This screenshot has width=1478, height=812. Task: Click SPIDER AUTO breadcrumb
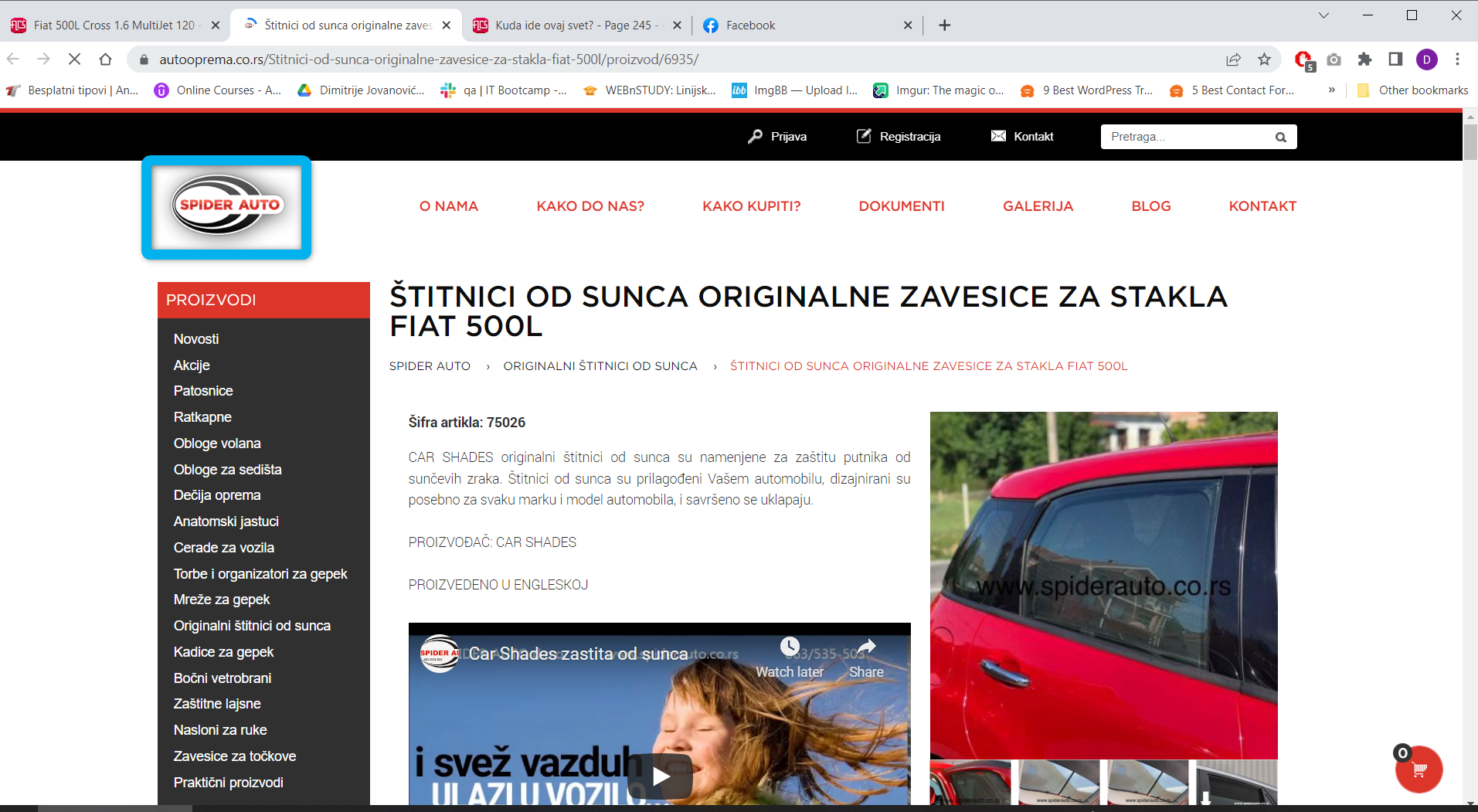tap(430, 366)
